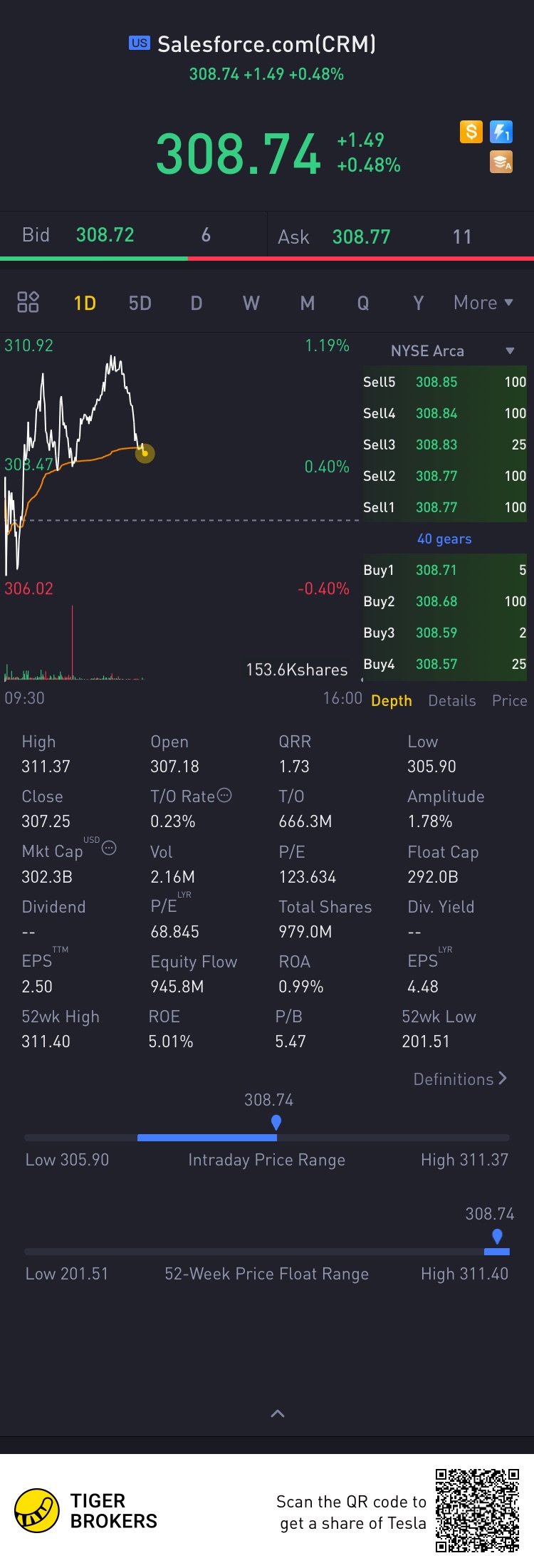Tap the QR code image
The height and width of the screenshot is (1568, 534).
pyautogui.click(x=477, y=1510)
